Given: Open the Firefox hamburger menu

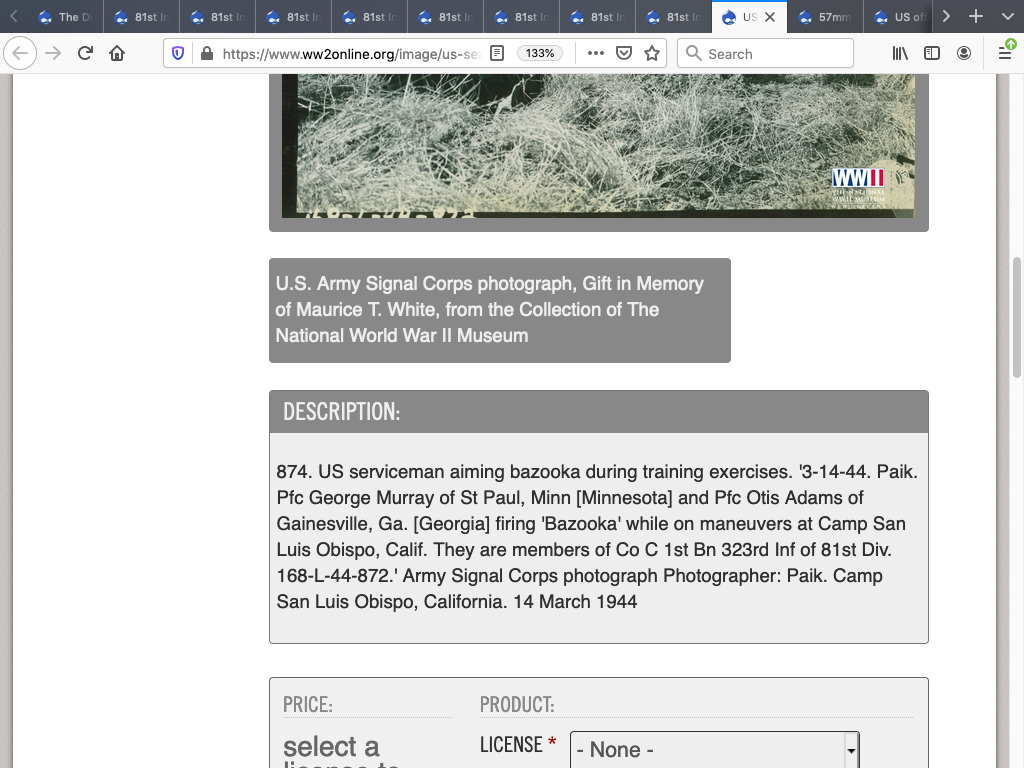Looking at the screenshot, I should [1005, 54].
